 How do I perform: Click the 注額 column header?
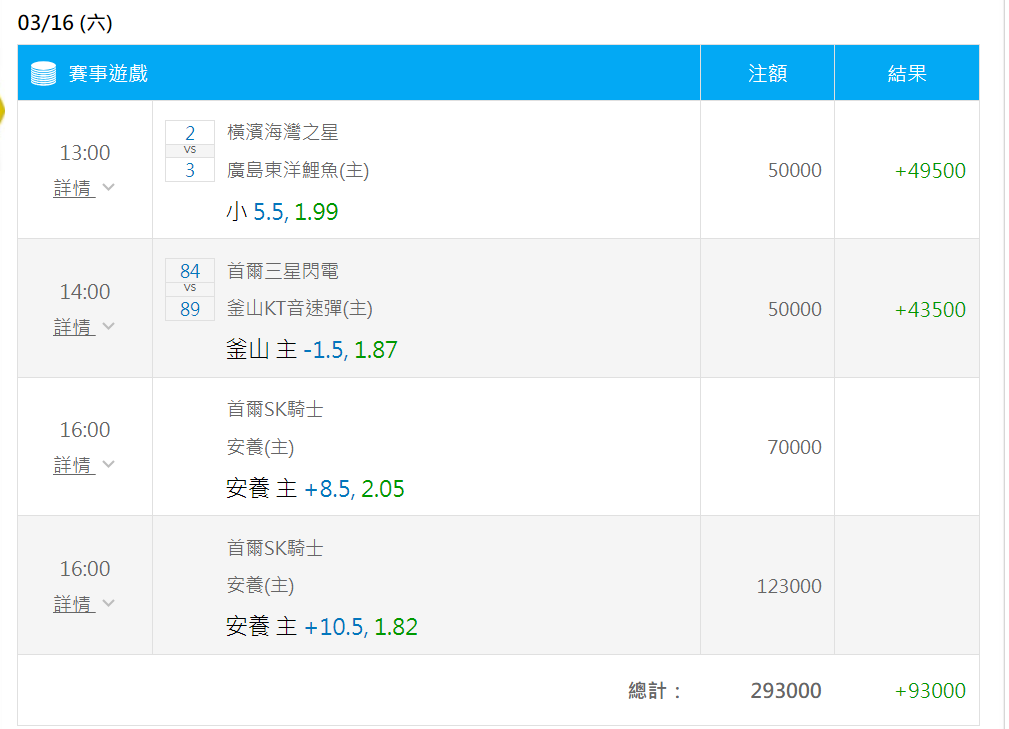tap(767, 73)
